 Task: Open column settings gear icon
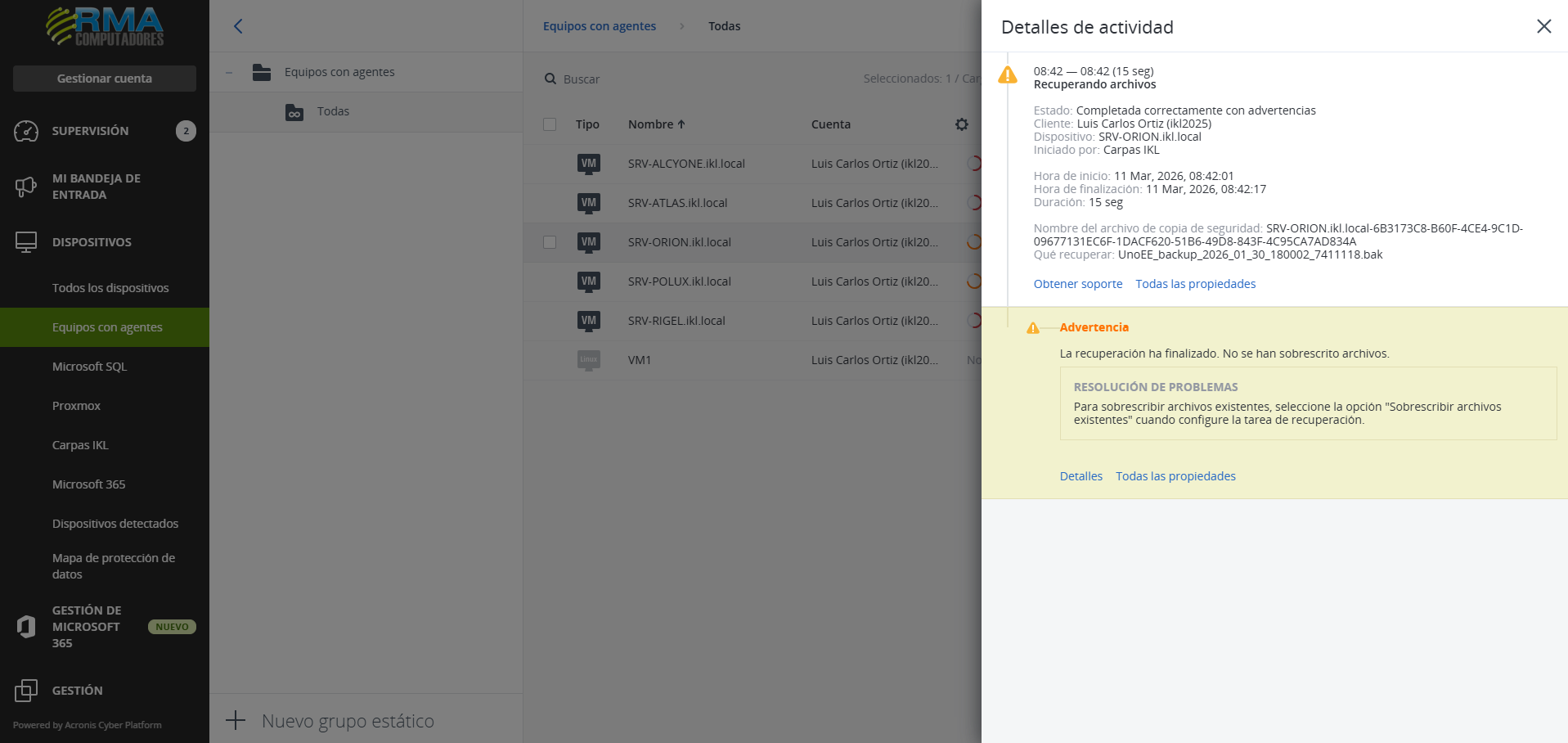point(961,124)
